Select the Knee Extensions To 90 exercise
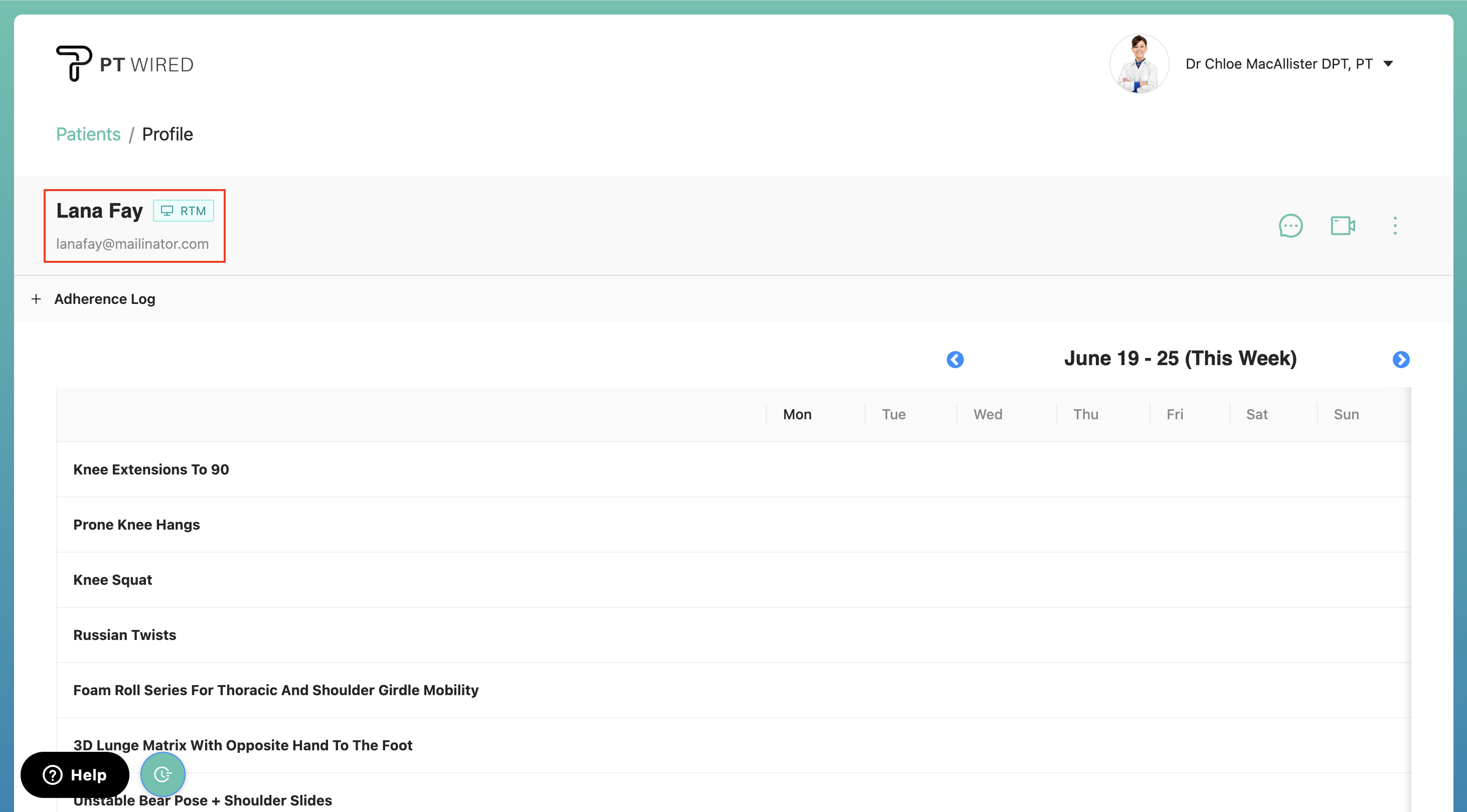Viewport: 1467px width, 812px height. (x=151, y=469)
